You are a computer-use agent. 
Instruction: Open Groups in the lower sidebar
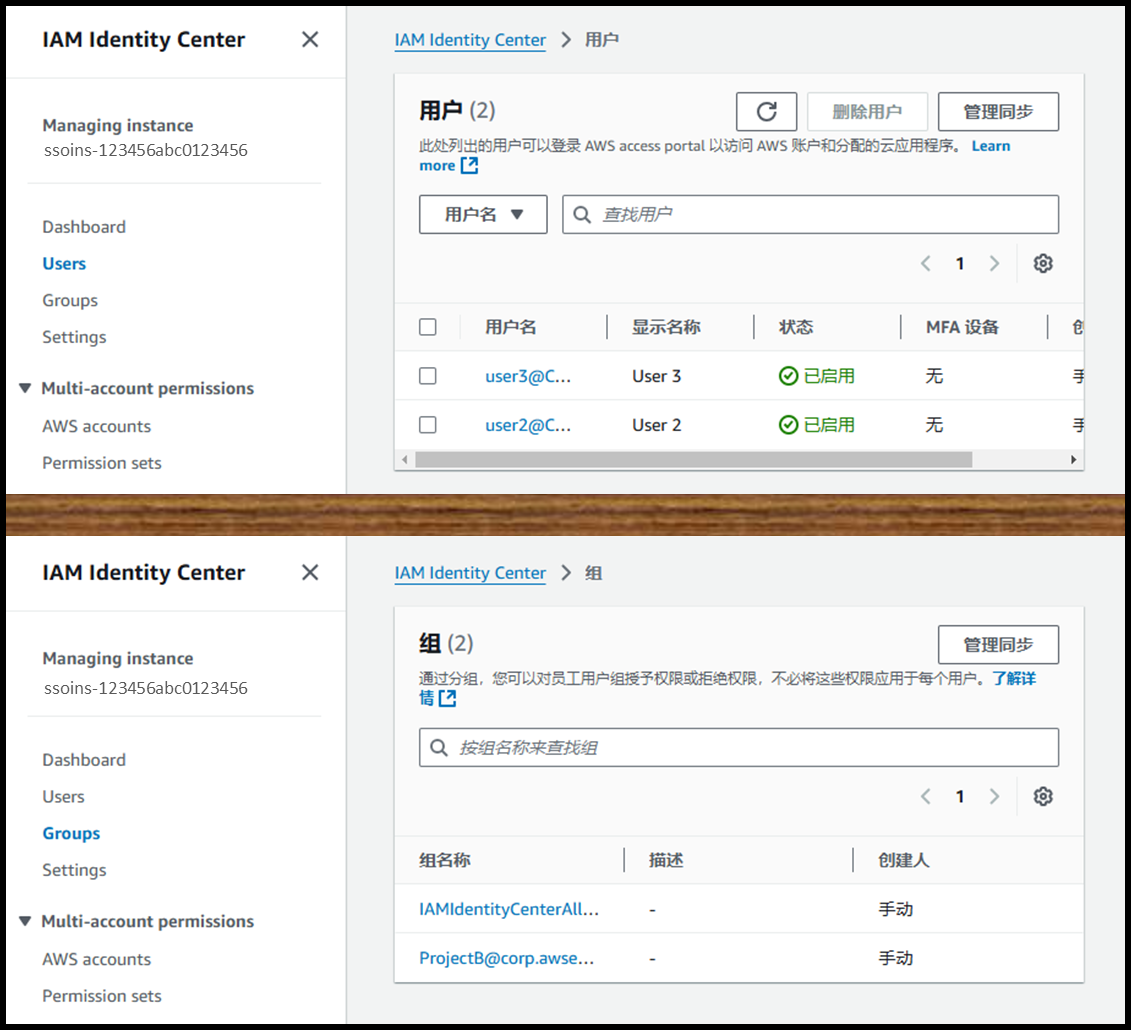point(71,834)
